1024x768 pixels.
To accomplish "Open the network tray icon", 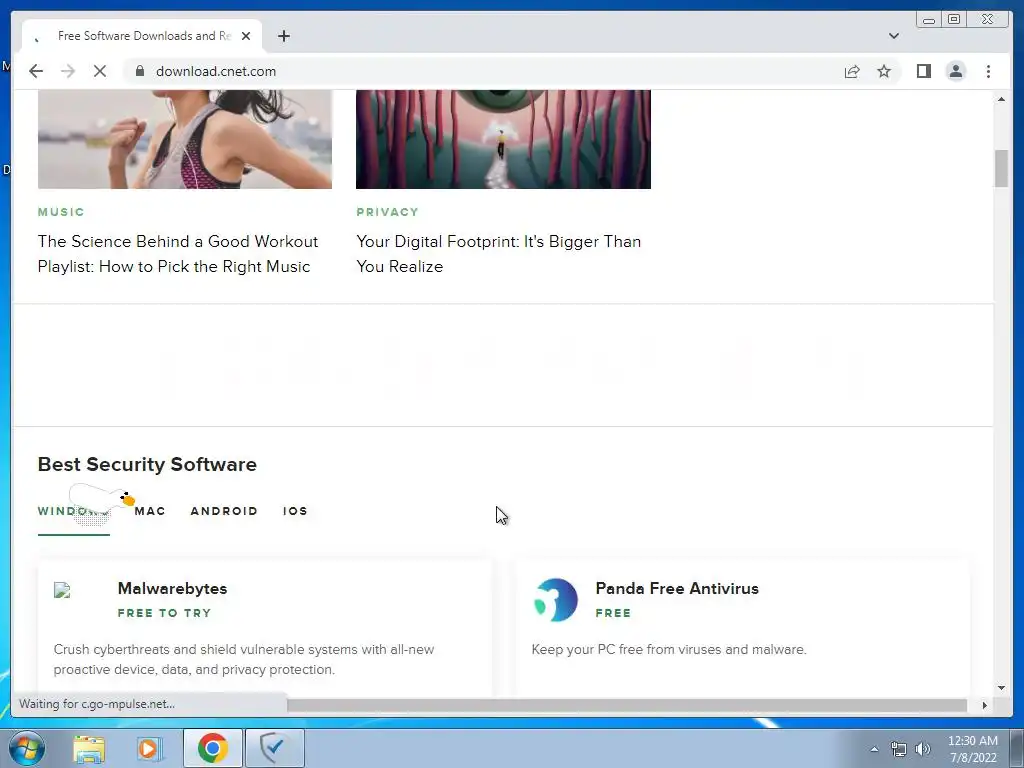I will [x=899, y=749].
